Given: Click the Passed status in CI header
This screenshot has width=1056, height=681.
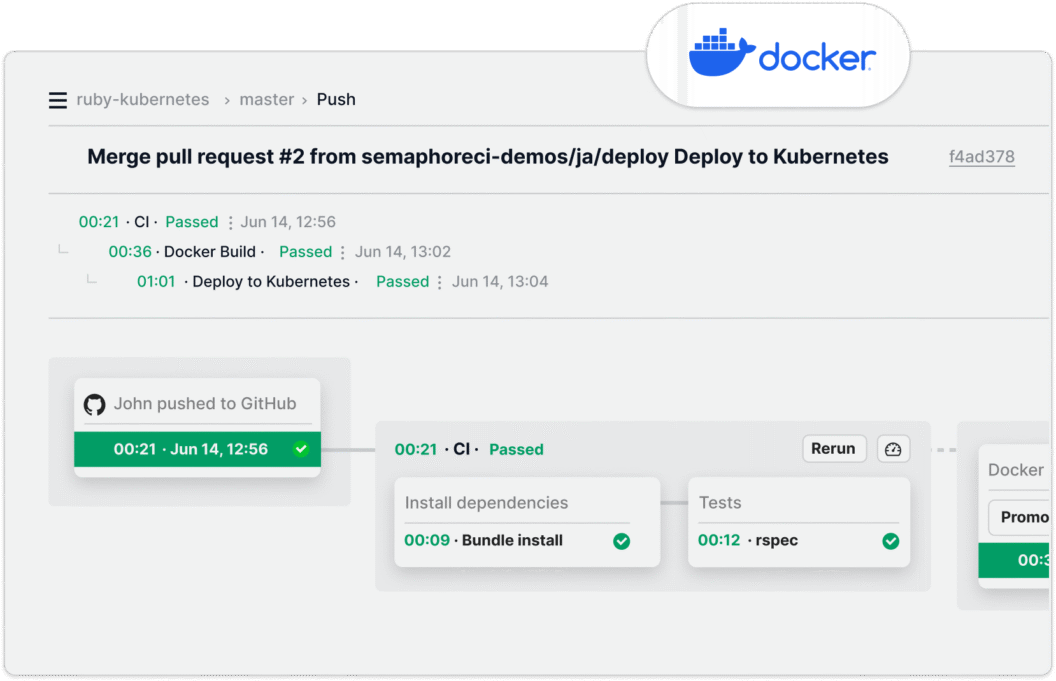Looking at the screenshot, I should pyautogui.click(x=516, y=449).
